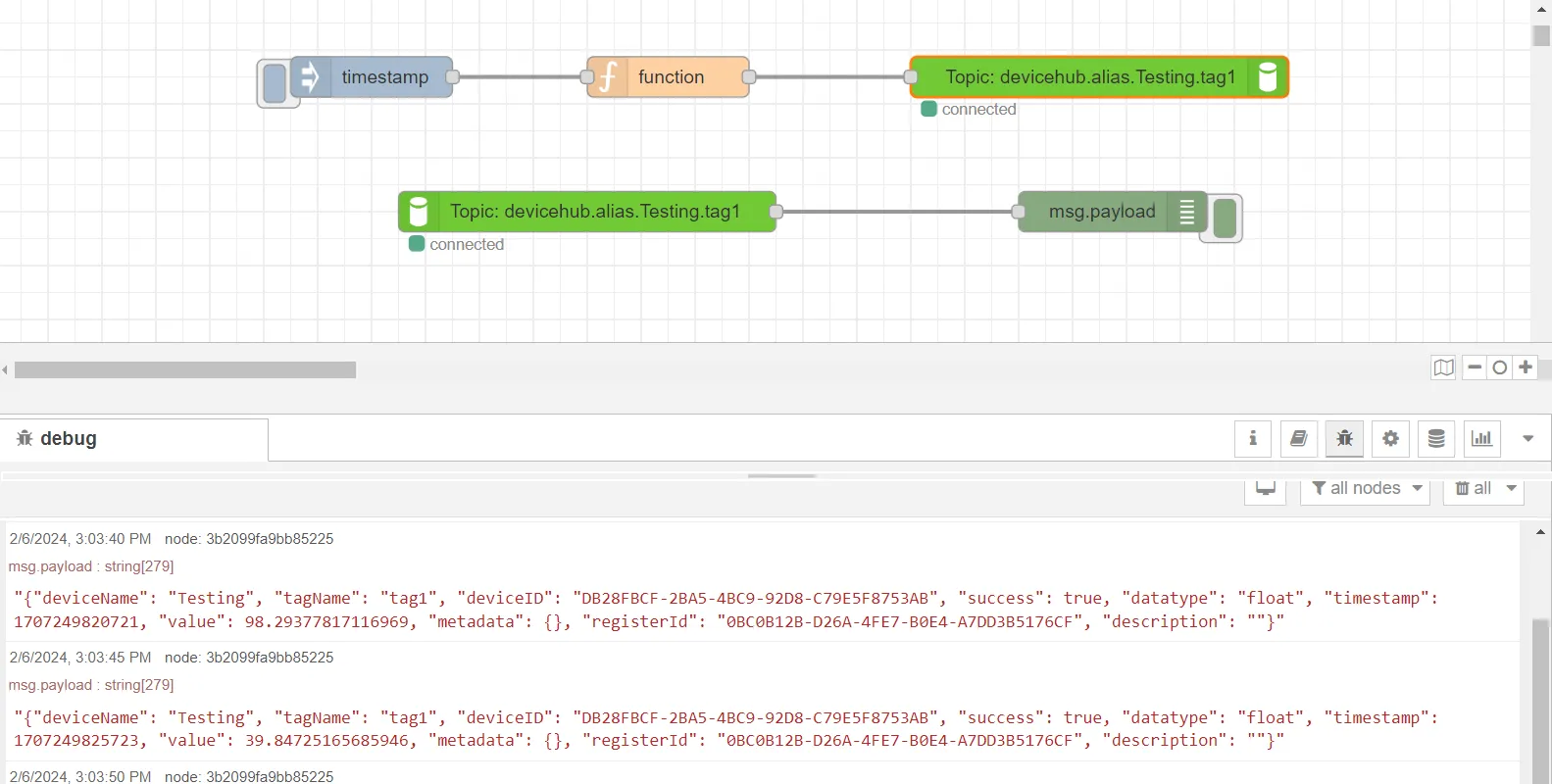
Task: Reset the canvas zoom level
Action: (1500, 367)
